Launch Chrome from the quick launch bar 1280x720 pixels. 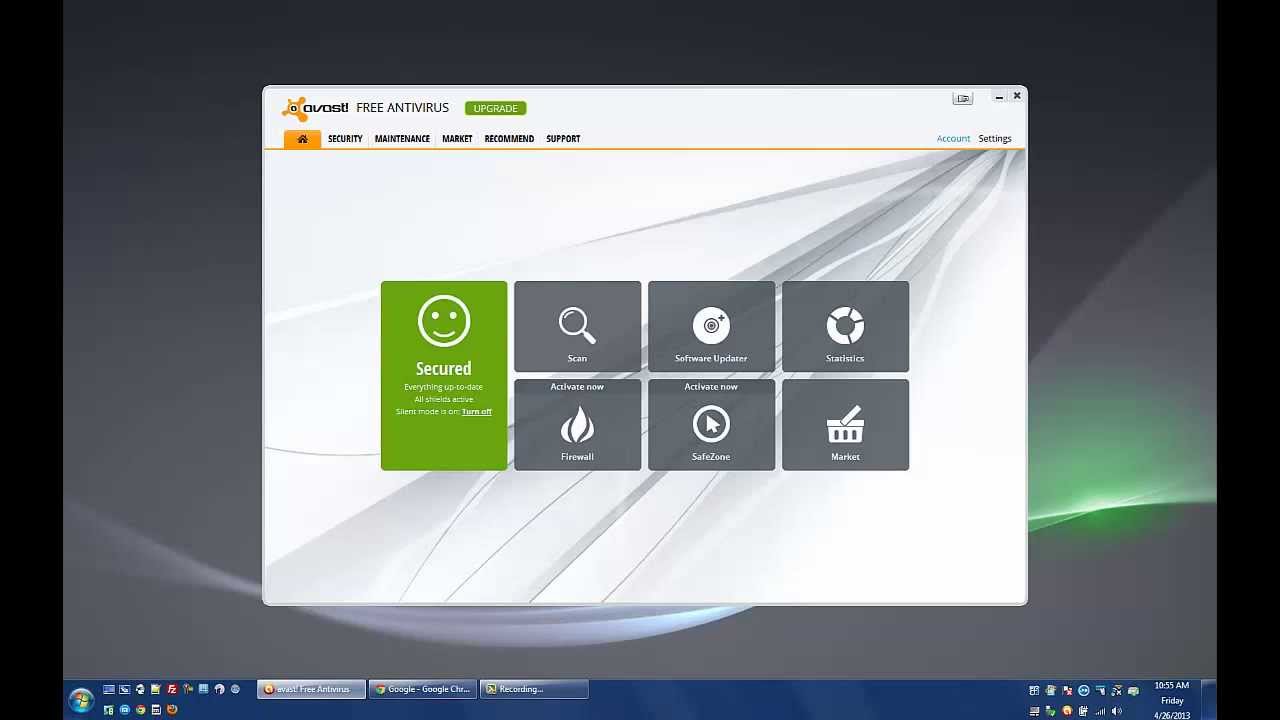tap(140, 710)
